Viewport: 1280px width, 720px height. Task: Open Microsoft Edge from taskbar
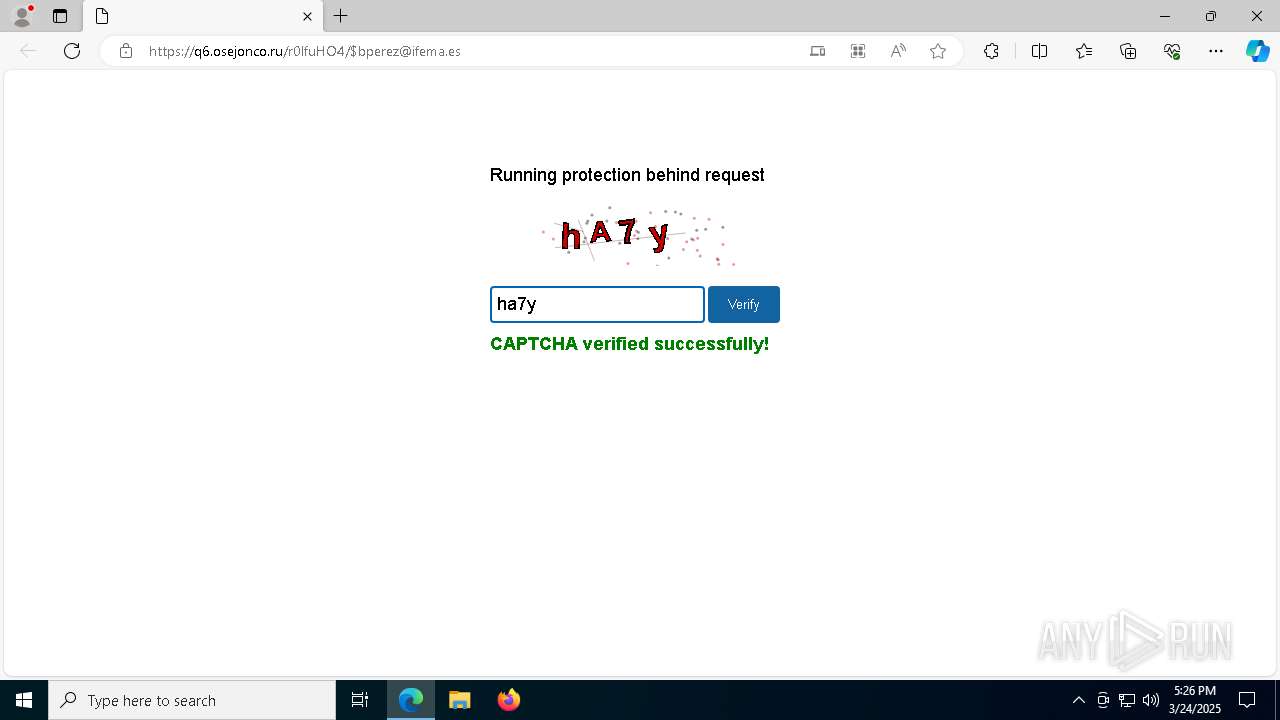[411, 700]
